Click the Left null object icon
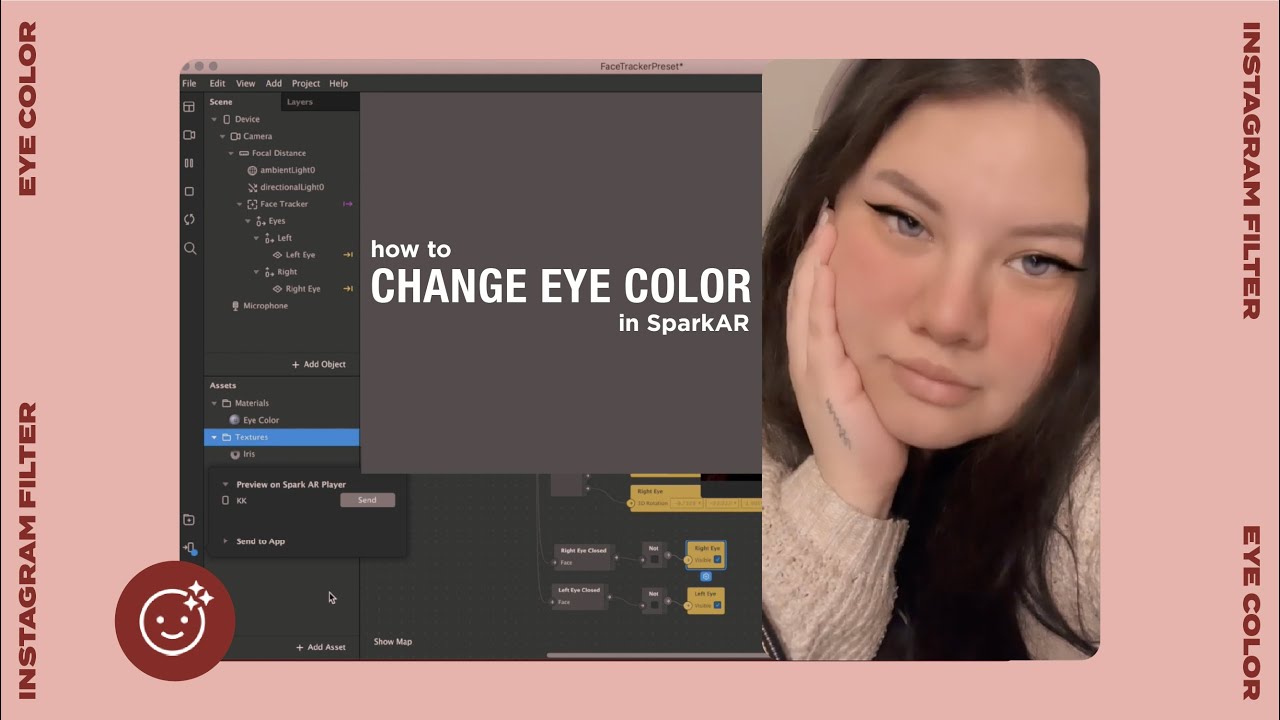The width and height of the screenshot is (1280, 720). (270, 238)
